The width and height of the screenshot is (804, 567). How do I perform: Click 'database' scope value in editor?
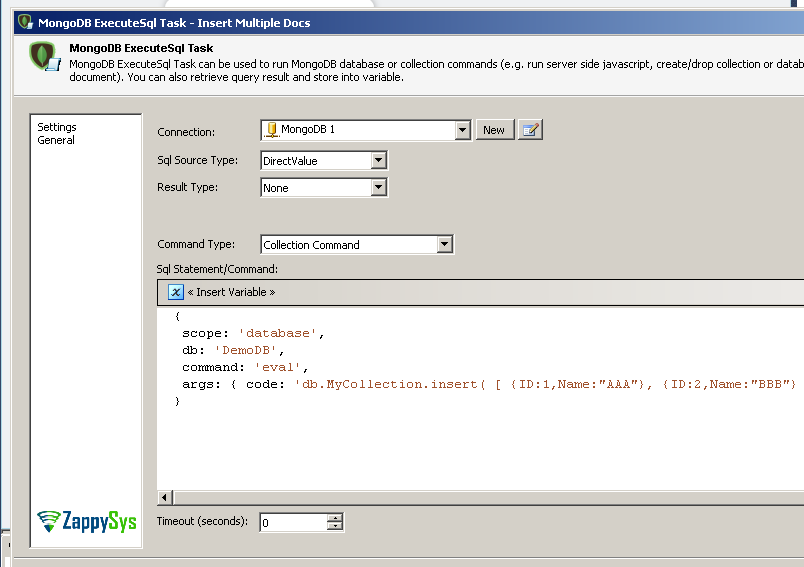click(277, 333)
